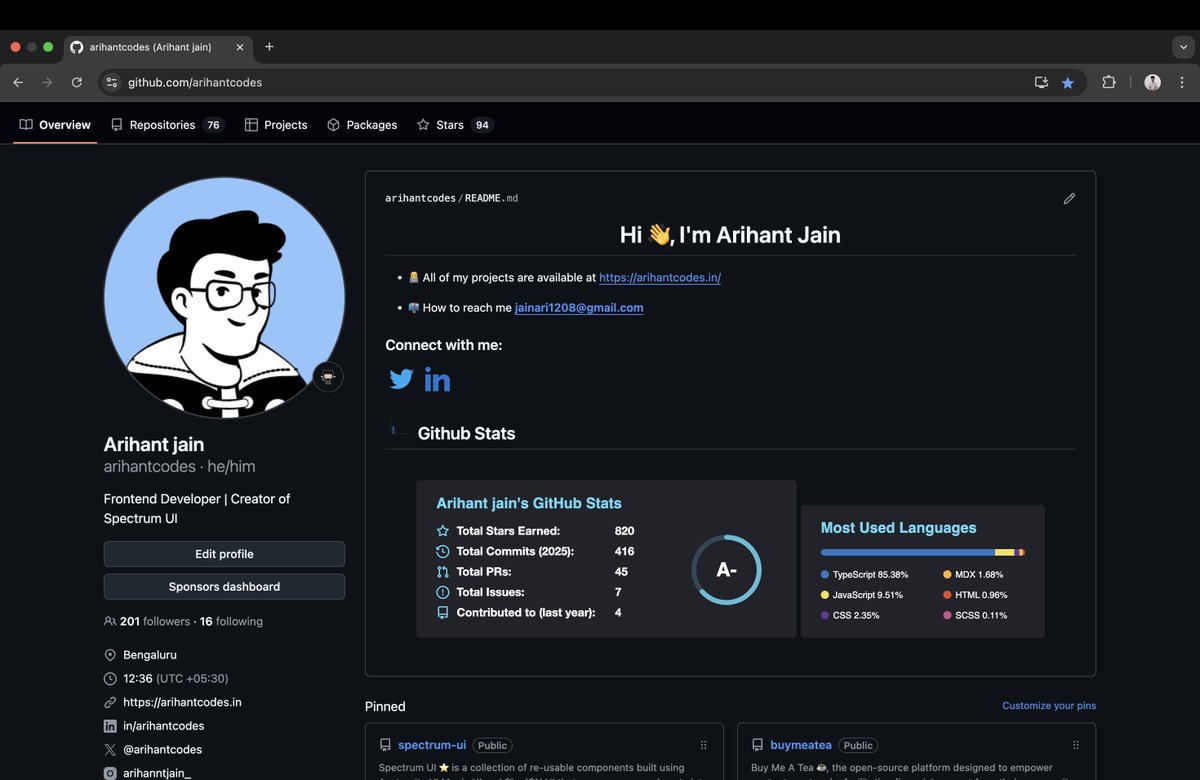Click the Edit profile button
The width and height of the screenshot is (1200, 780).
224,554
